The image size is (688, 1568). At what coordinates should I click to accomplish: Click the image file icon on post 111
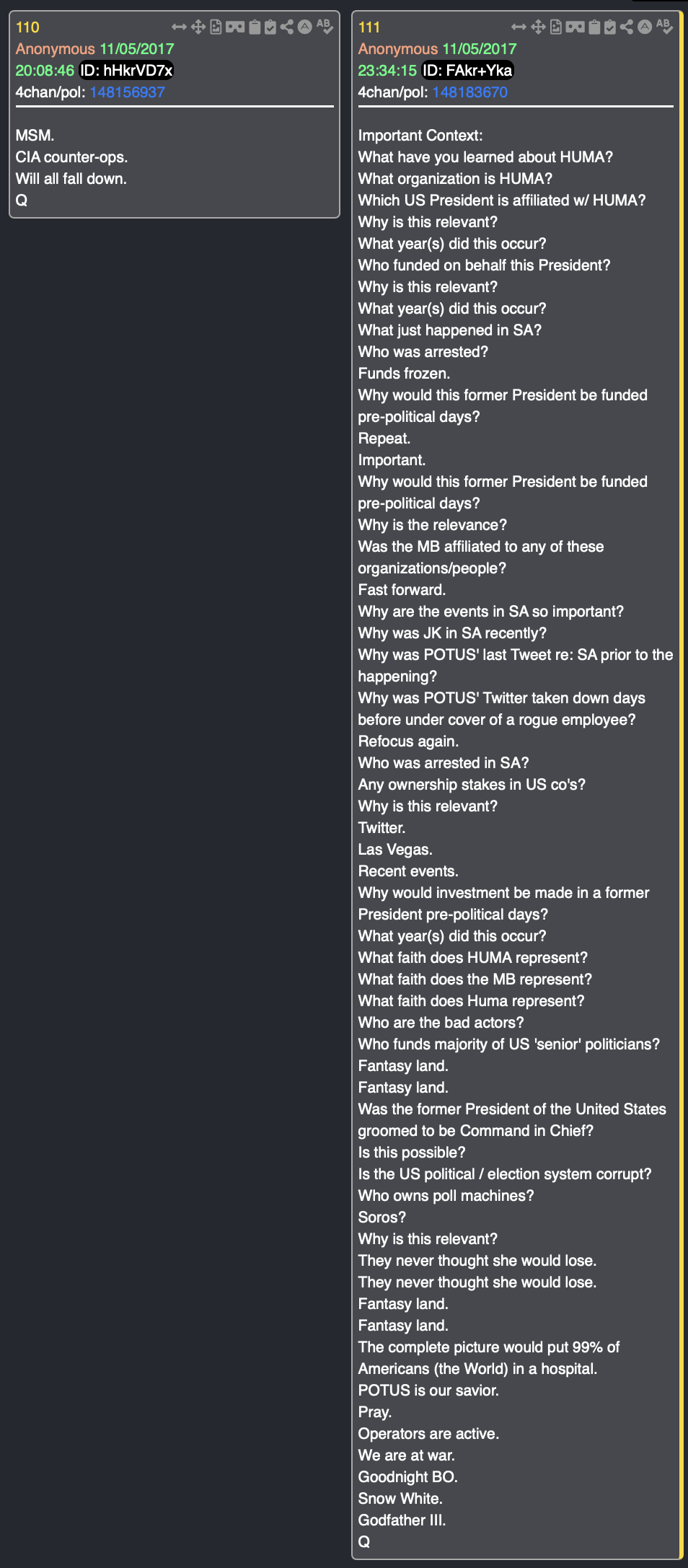[x=556, y=27]
